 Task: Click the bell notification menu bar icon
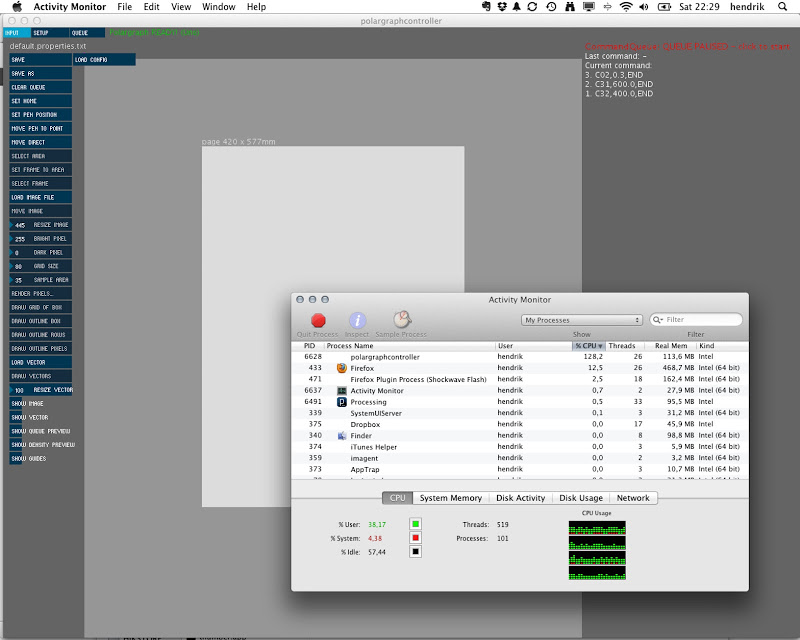pos(517,7)
